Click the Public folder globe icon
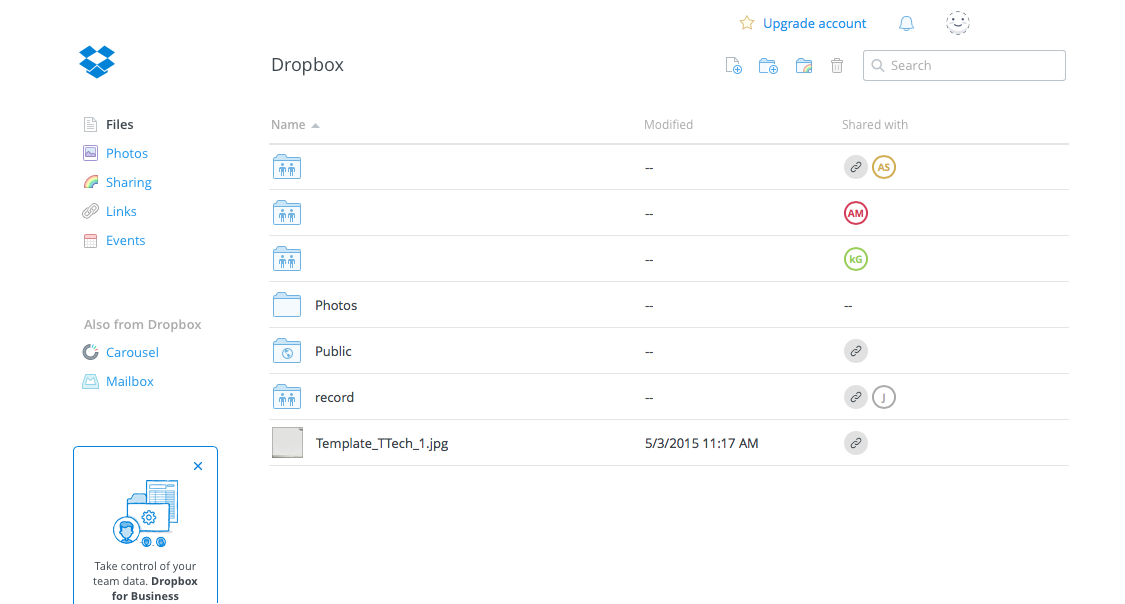Image resolution: width=1125 pixels, height=604 pixels. point(287,351)
